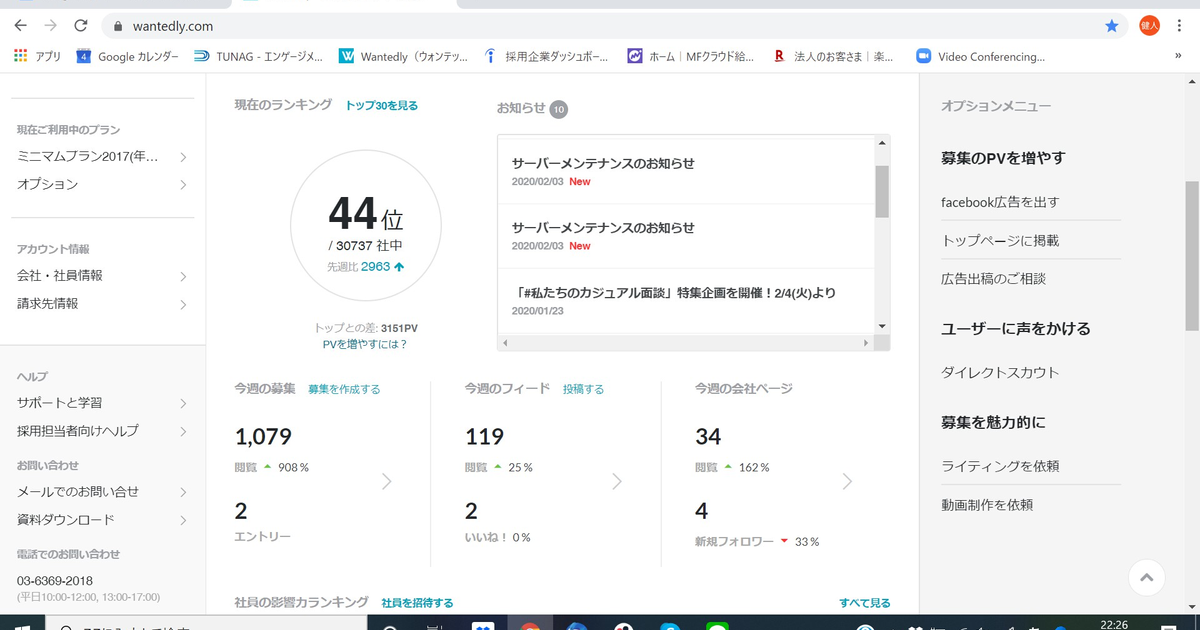
Task: Select ダイレクトスカウト in the option menu
Action: pos(1000,372)
